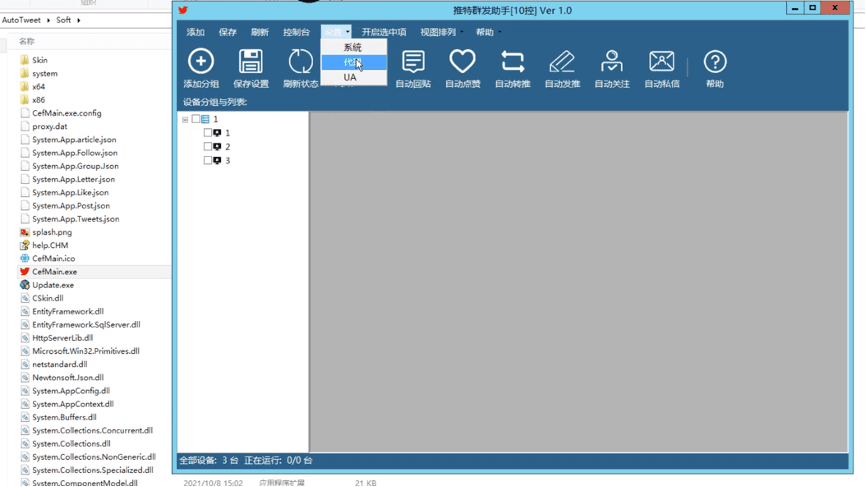Select System.App.Like.json file
This screenshot has height=487, width=866.
70,193
